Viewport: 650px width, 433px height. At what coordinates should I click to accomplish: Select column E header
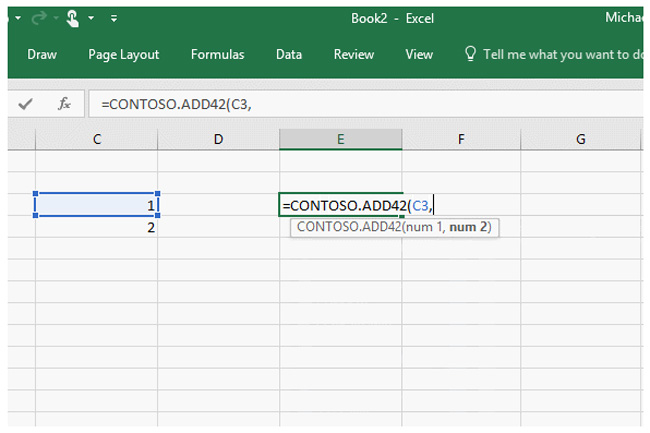(340, 139)
